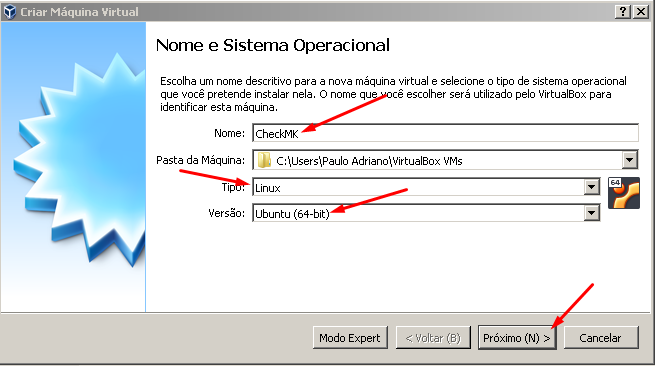Click the Pasta da Máquina: label
The height and width of the screenshot is (366, 655).
coord(201,160)
